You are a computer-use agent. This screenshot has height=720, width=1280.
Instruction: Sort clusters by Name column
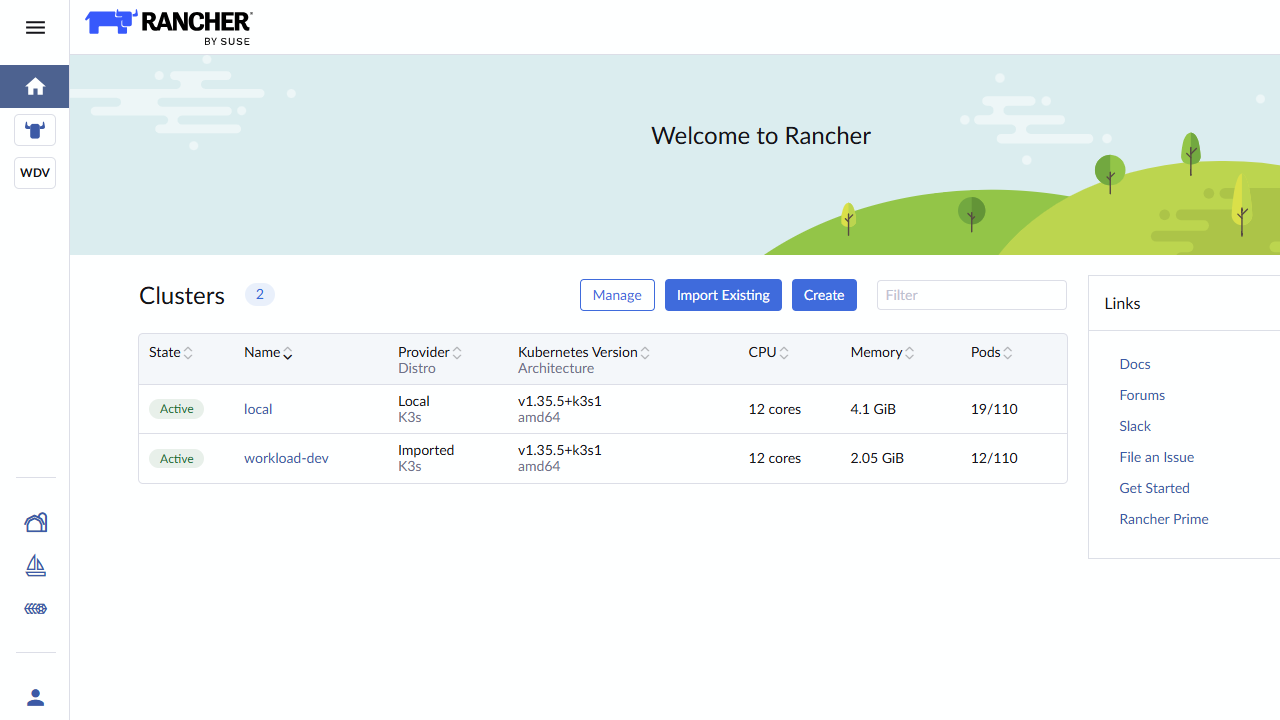tap(269, 352)
